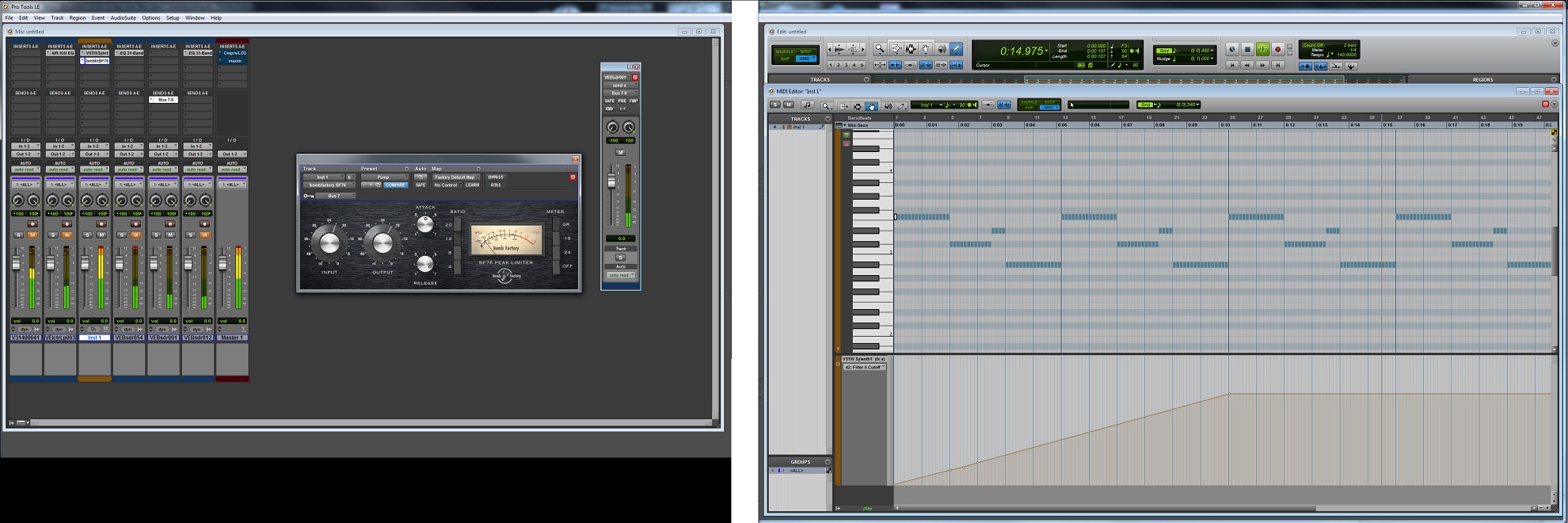This screenshot has height=523, width=1568.
Task: Click Return to Zero transport button
Action: click(x=1232, y=65)
